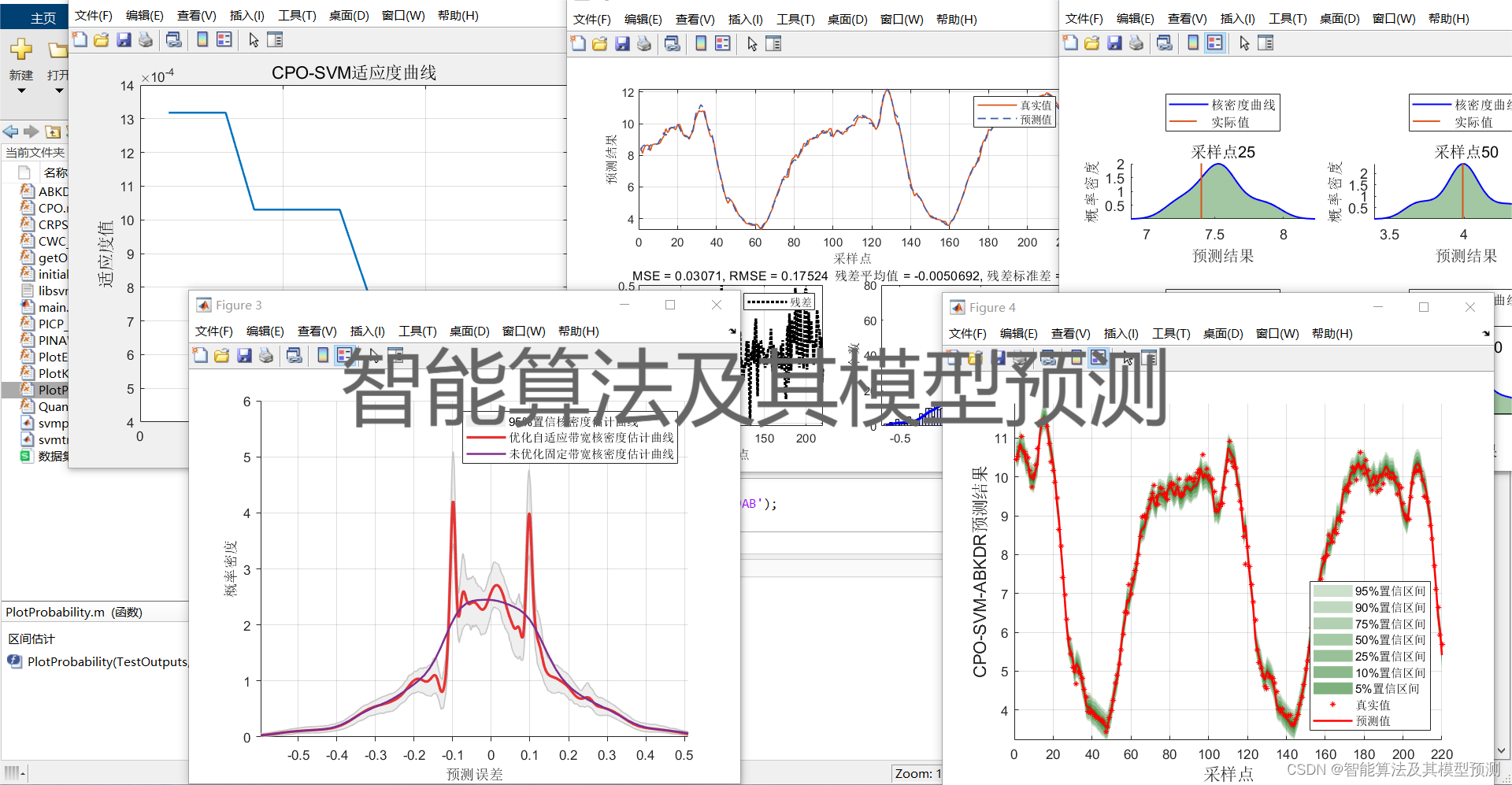Open the 工具(T) menu in Figure 3
This screenshot has height=785, width=1512.
pos(417,331)
